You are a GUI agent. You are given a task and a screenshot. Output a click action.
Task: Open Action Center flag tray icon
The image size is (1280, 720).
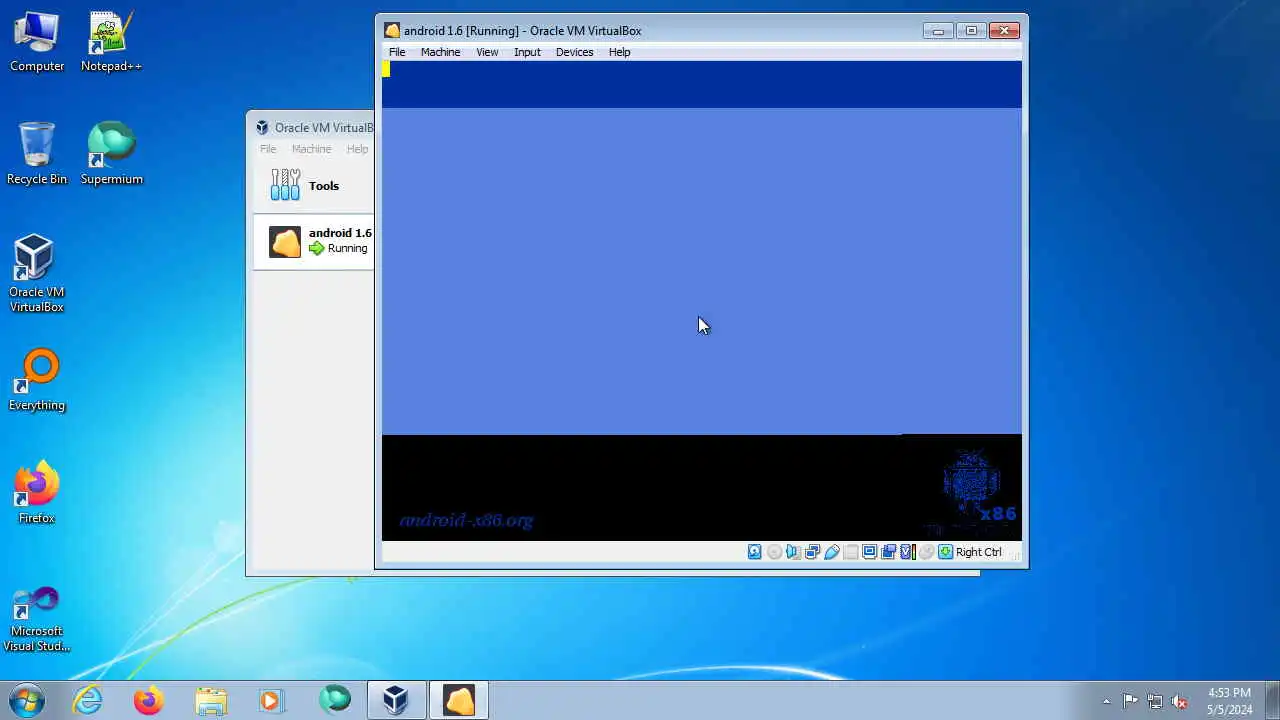coord(1130,701)
